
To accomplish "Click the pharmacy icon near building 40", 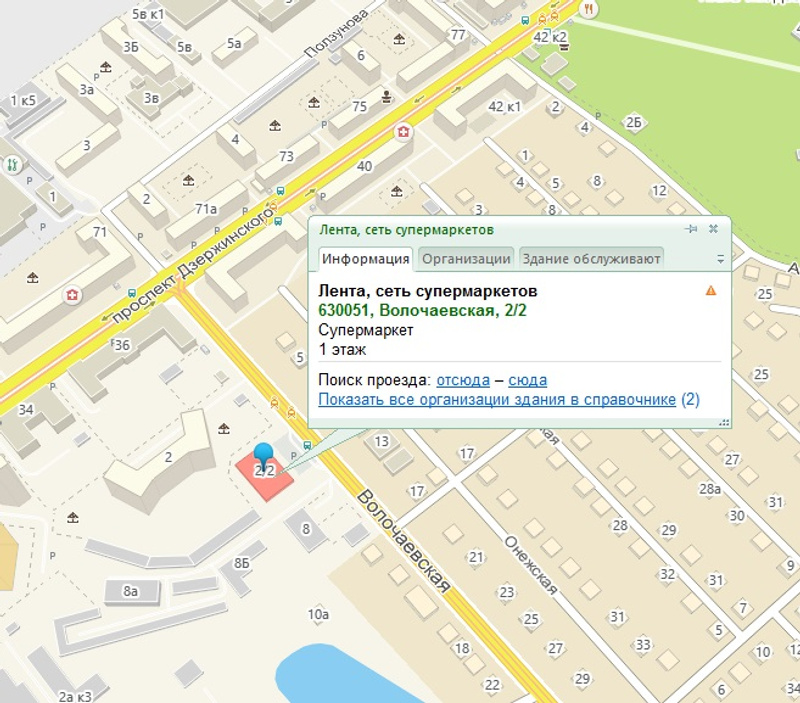I will (404, 132).
